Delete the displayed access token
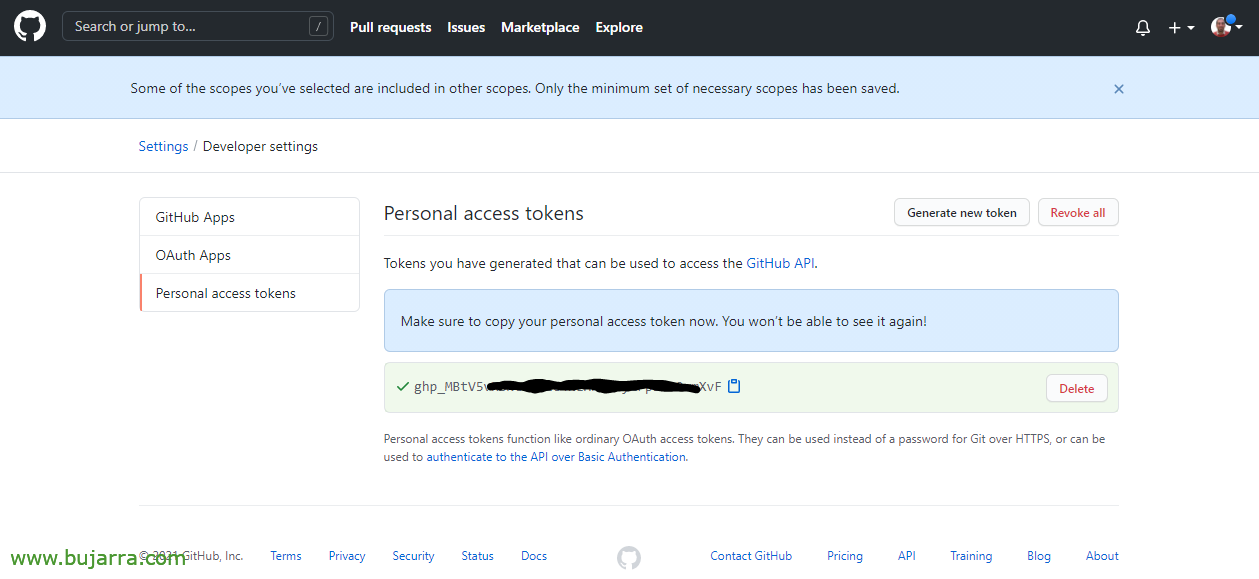 coord(1076,388)
